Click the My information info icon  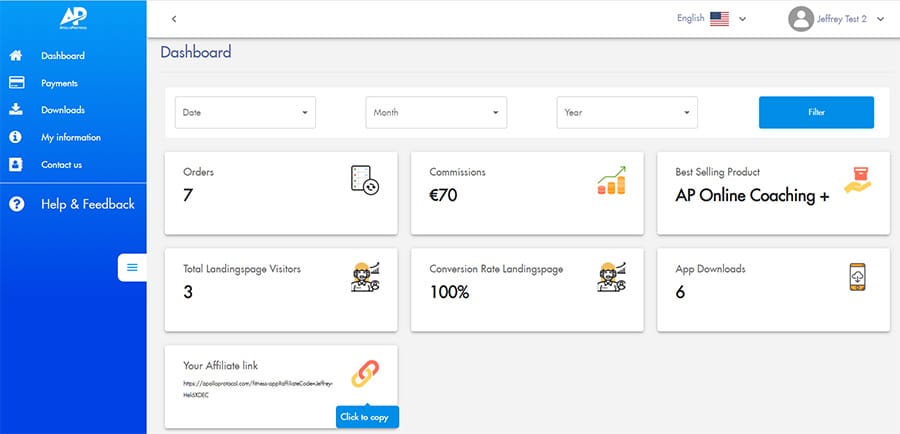(x=16, y=137)
